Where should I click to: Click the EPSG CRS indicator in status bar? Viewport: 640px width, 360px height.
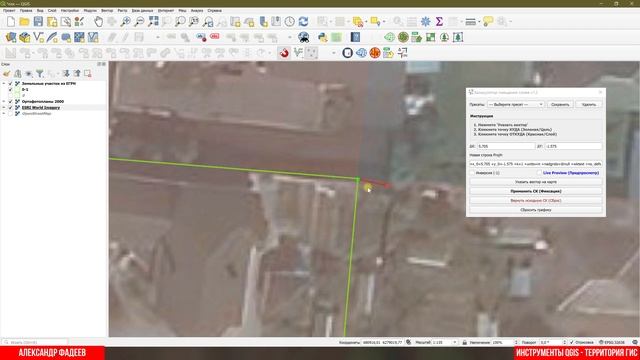(x=612, y=342)
